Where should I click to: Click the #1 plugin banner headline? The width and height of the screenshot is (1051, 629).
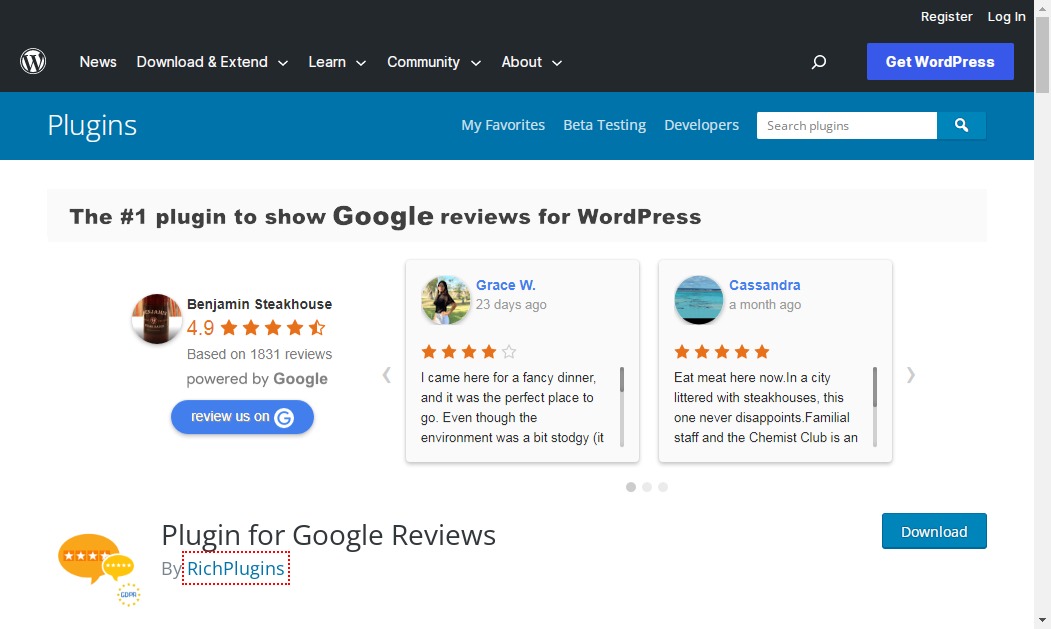pos(385,216)
